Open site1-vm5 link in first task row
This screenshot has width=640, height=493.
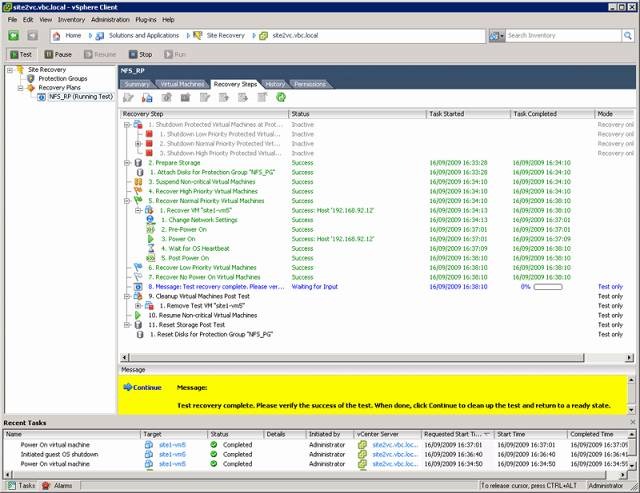pyautogui.click(x=172, y=444)
